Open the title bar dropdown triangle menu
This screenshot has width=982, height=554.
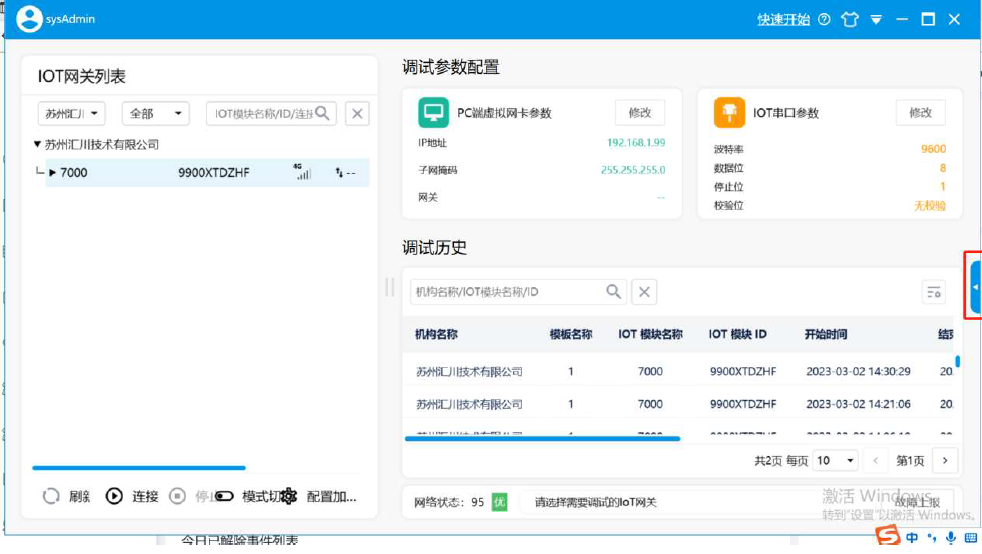click(x=876, y=20)
